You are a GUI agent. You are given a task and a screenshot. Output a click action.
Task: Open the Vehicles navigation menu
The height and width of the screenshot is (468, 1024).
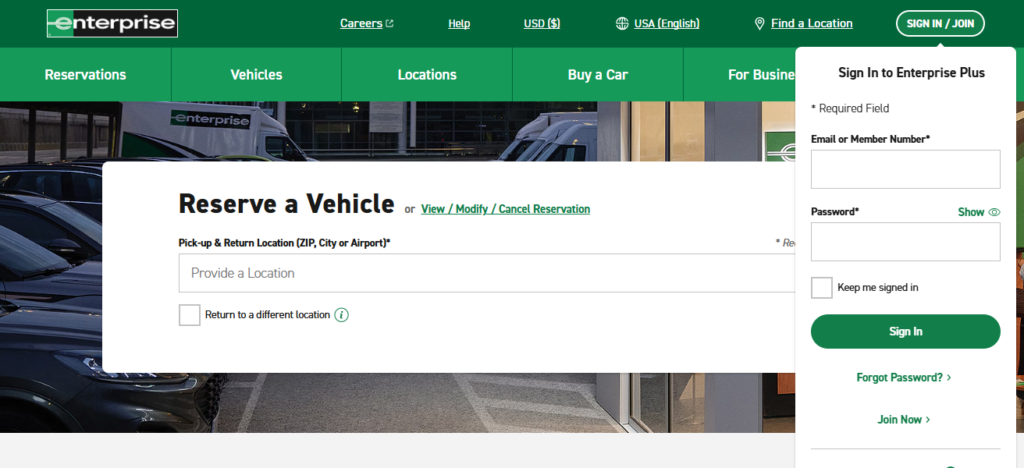256,75
